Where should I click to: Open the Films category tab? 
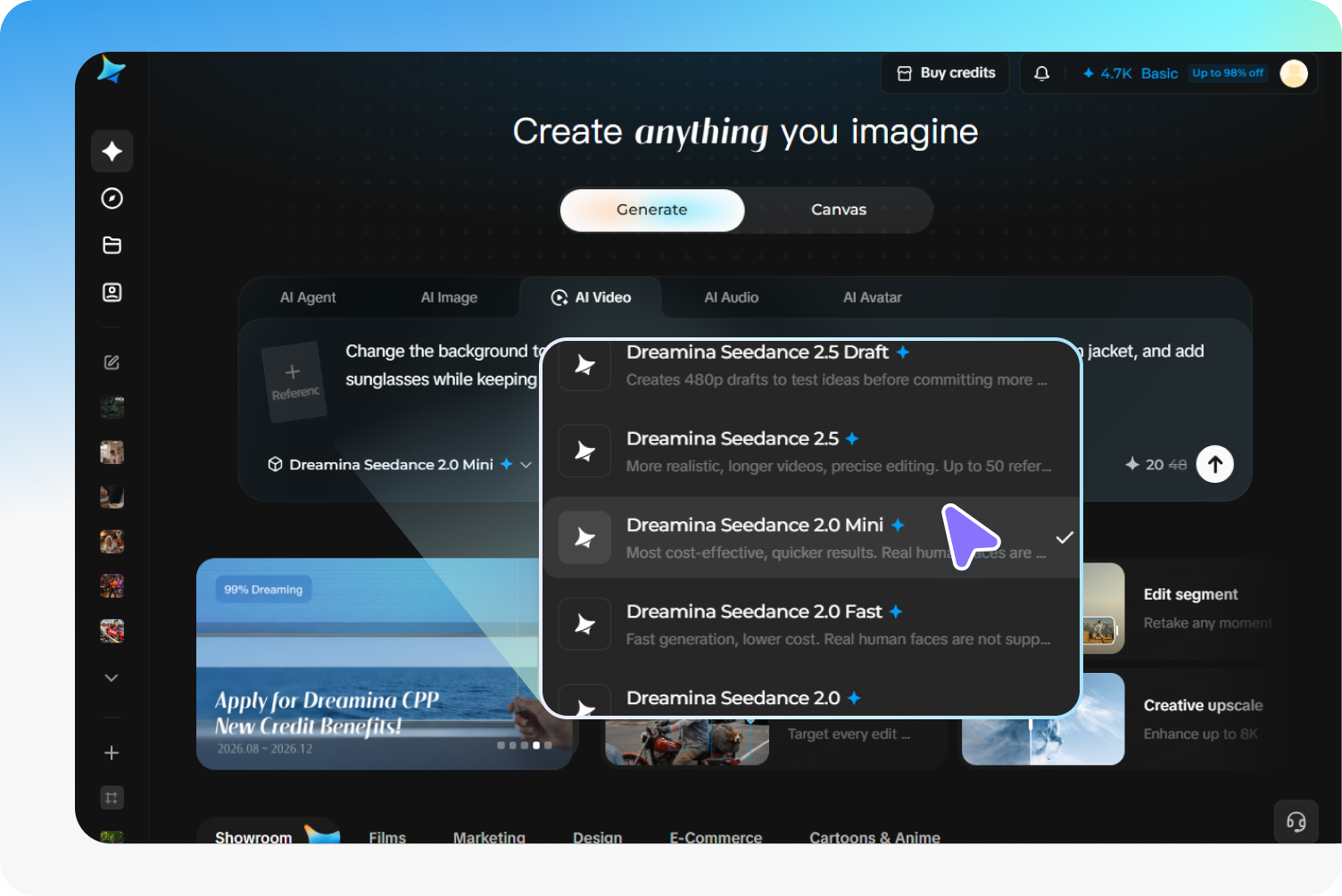(x=387, y=836)
